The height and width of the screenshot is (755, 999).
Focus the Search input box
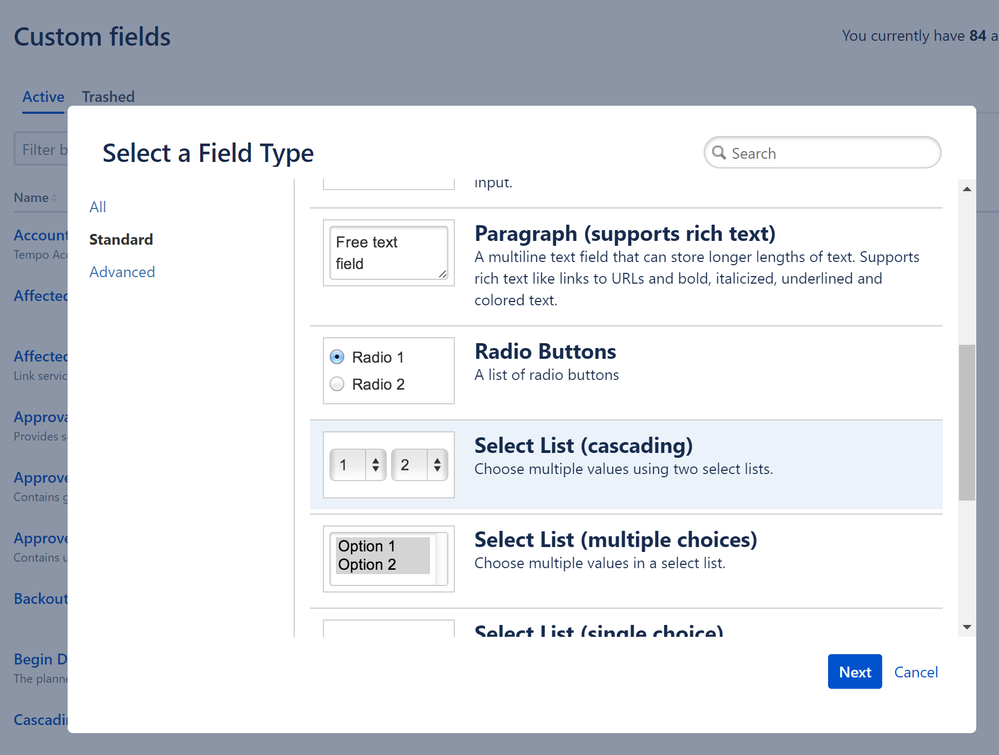coord(822,153)
